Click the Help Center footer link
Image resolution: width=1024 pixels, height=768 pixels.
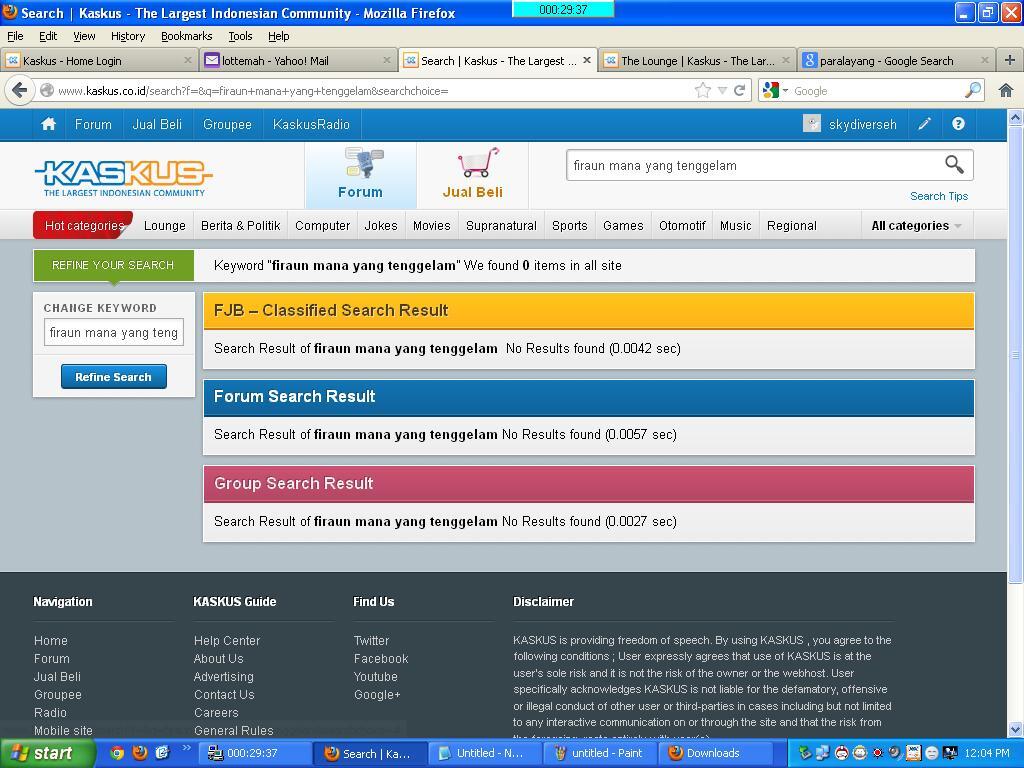(x=227, y=641)
